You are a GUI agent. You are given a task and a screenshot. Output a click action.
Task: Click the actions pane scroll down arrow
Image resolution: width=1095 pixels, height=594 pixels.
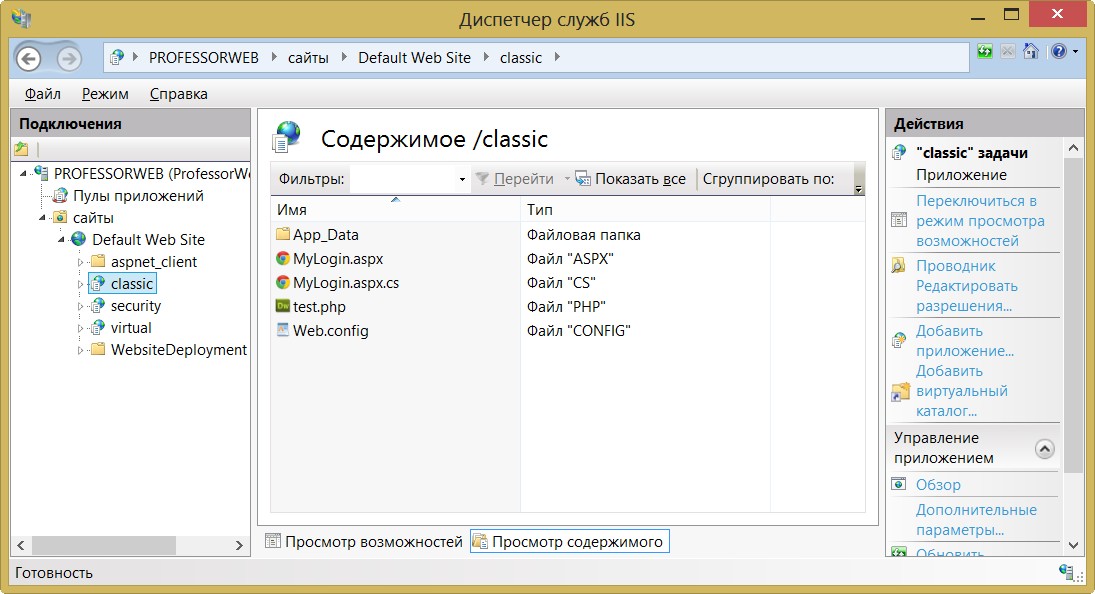(1073, 545)
